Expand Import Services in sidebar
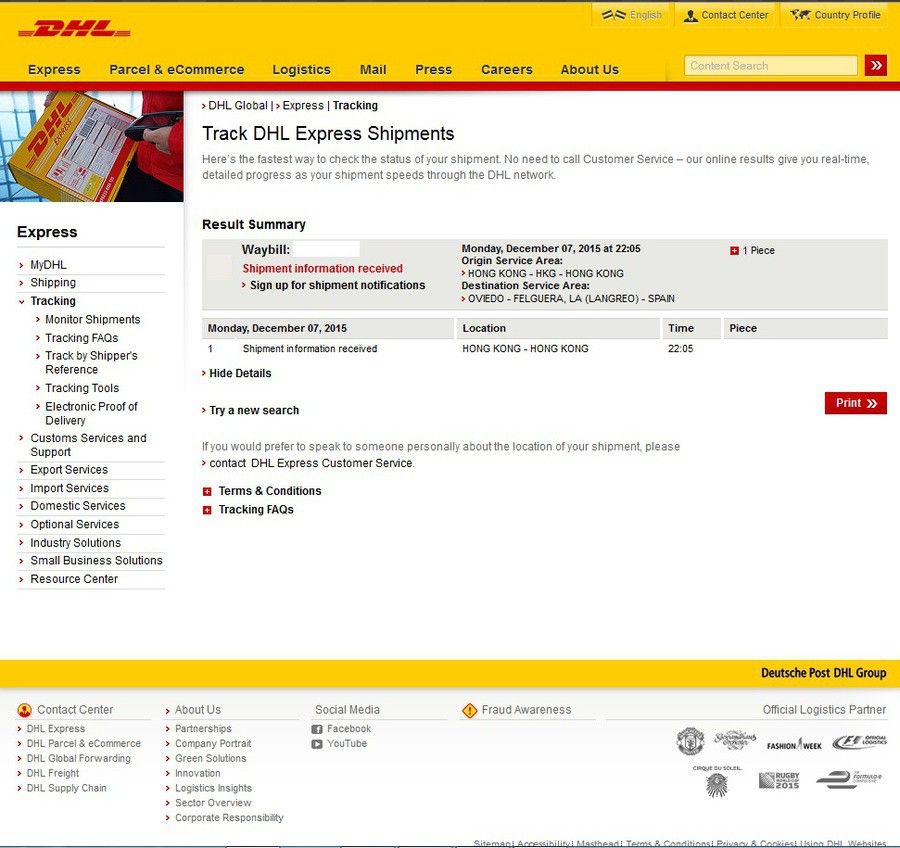Screen dimensions: 900x848 click(69, 488)
